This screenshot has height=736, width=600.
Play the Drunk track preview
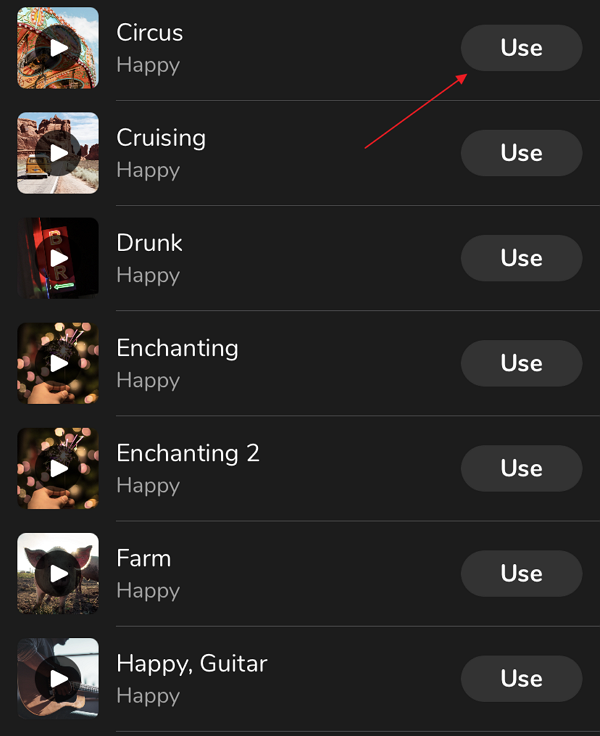coord(58,258)
